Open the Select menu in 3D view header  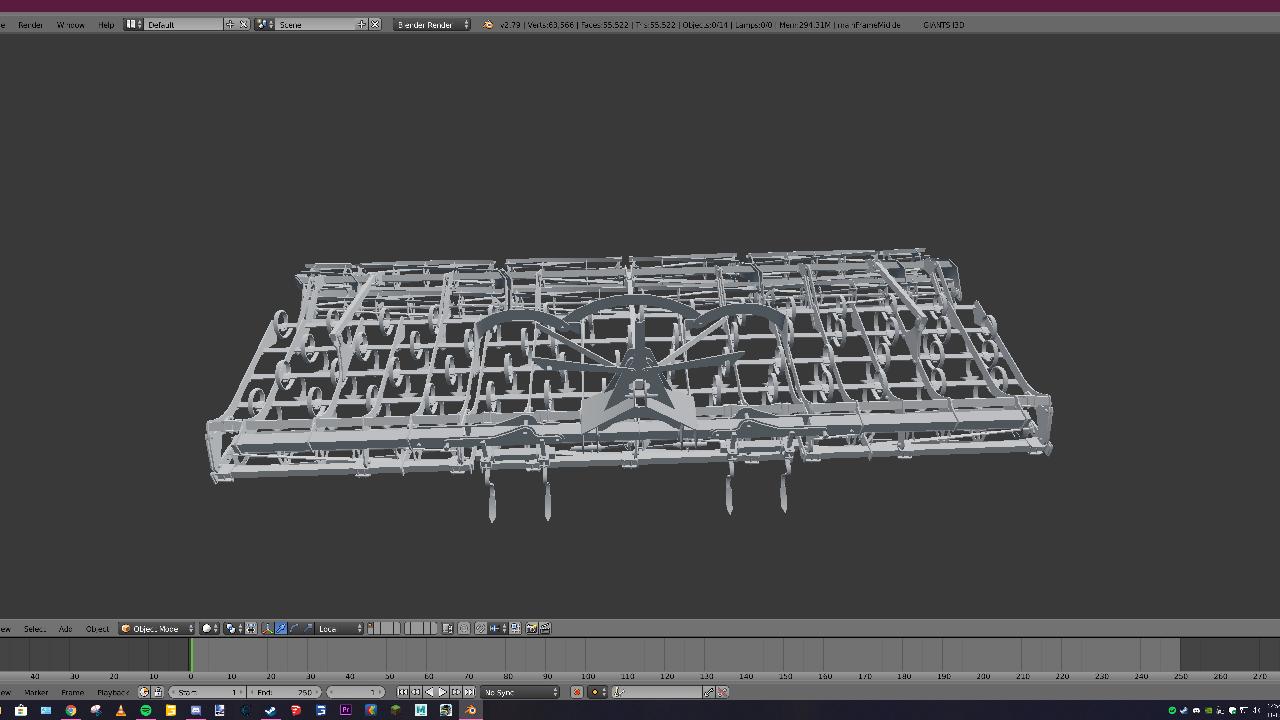click(35, 628)
